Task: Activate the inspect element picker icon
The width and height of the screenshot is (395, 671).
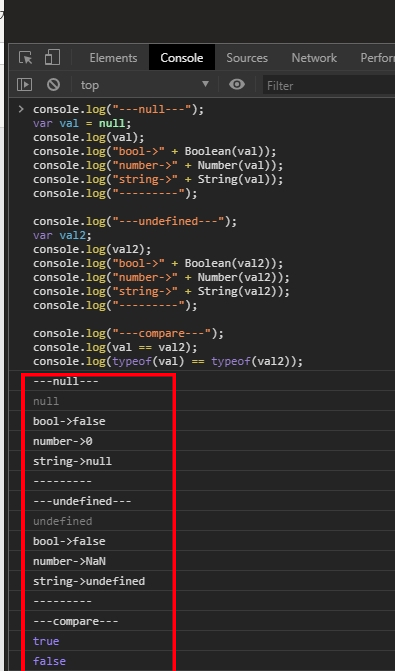Action: click(26, 57)
